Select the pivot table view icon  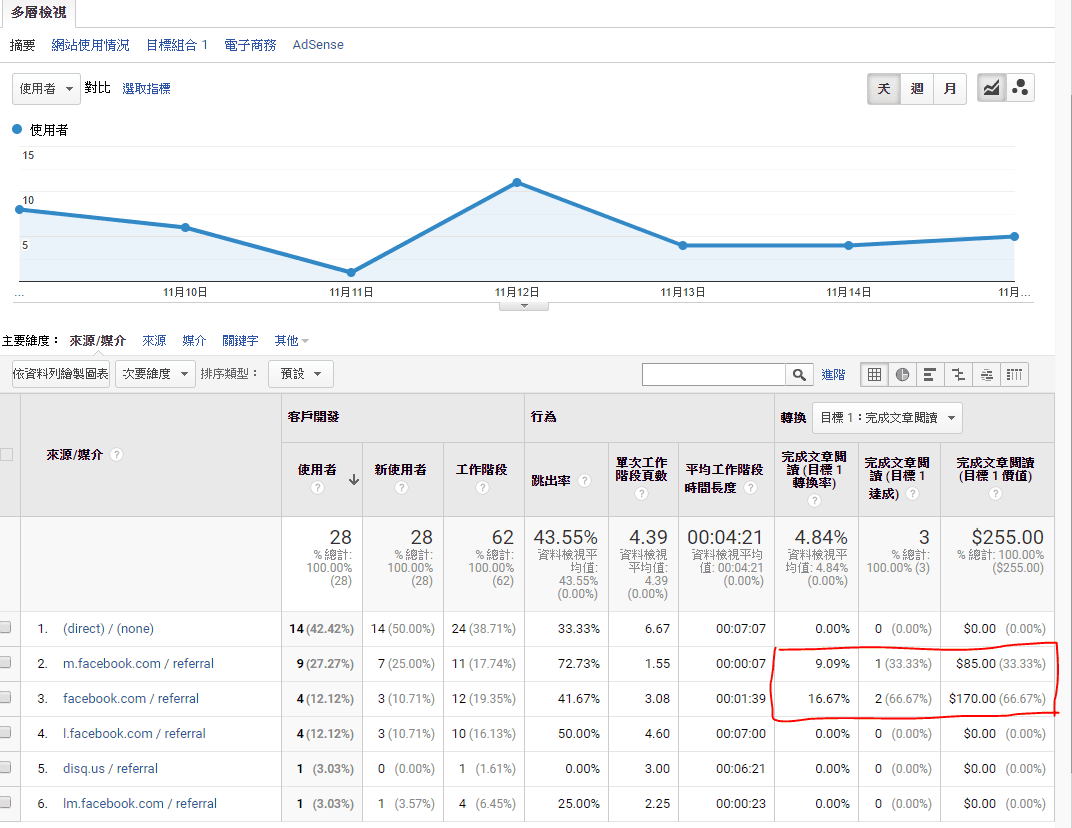click(x=1014, y=375)
